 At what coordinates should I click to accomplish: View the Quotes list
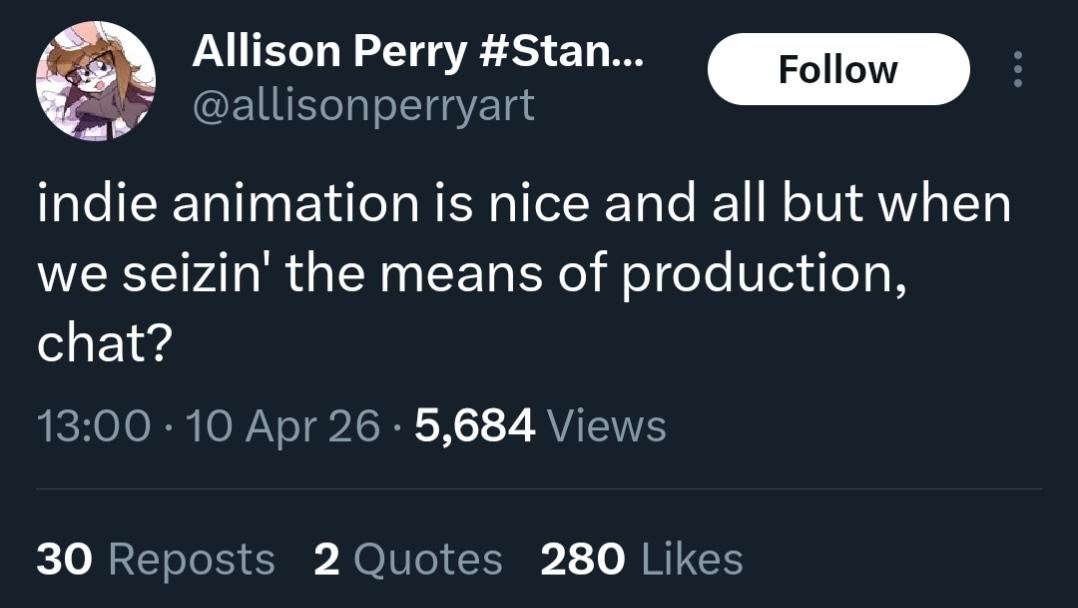click(428, 559)
